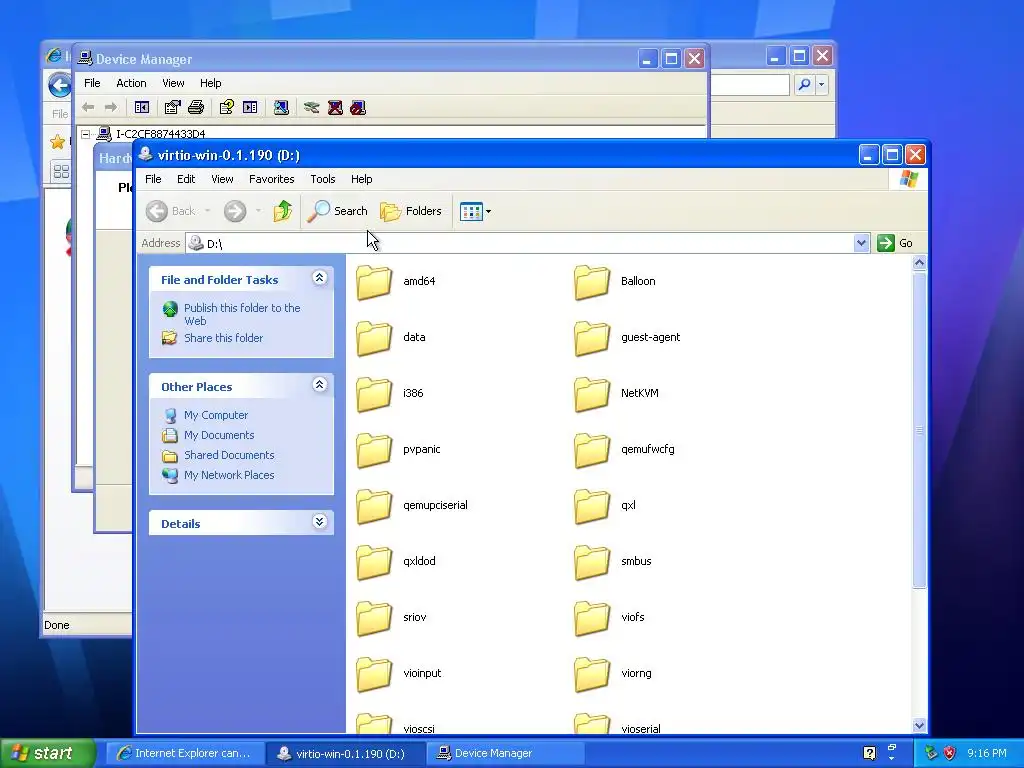This screenshot has height=768, width=1024.
Task: Open the Address bar dropdown arrow
Action: click(861, 243)
